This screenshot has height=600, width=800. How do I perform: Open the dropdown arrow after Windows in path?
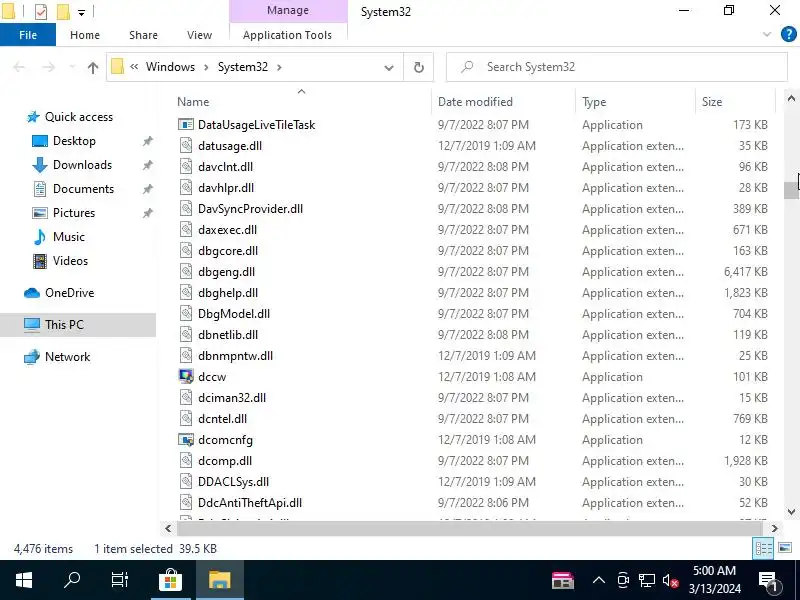tap(206, 67)
